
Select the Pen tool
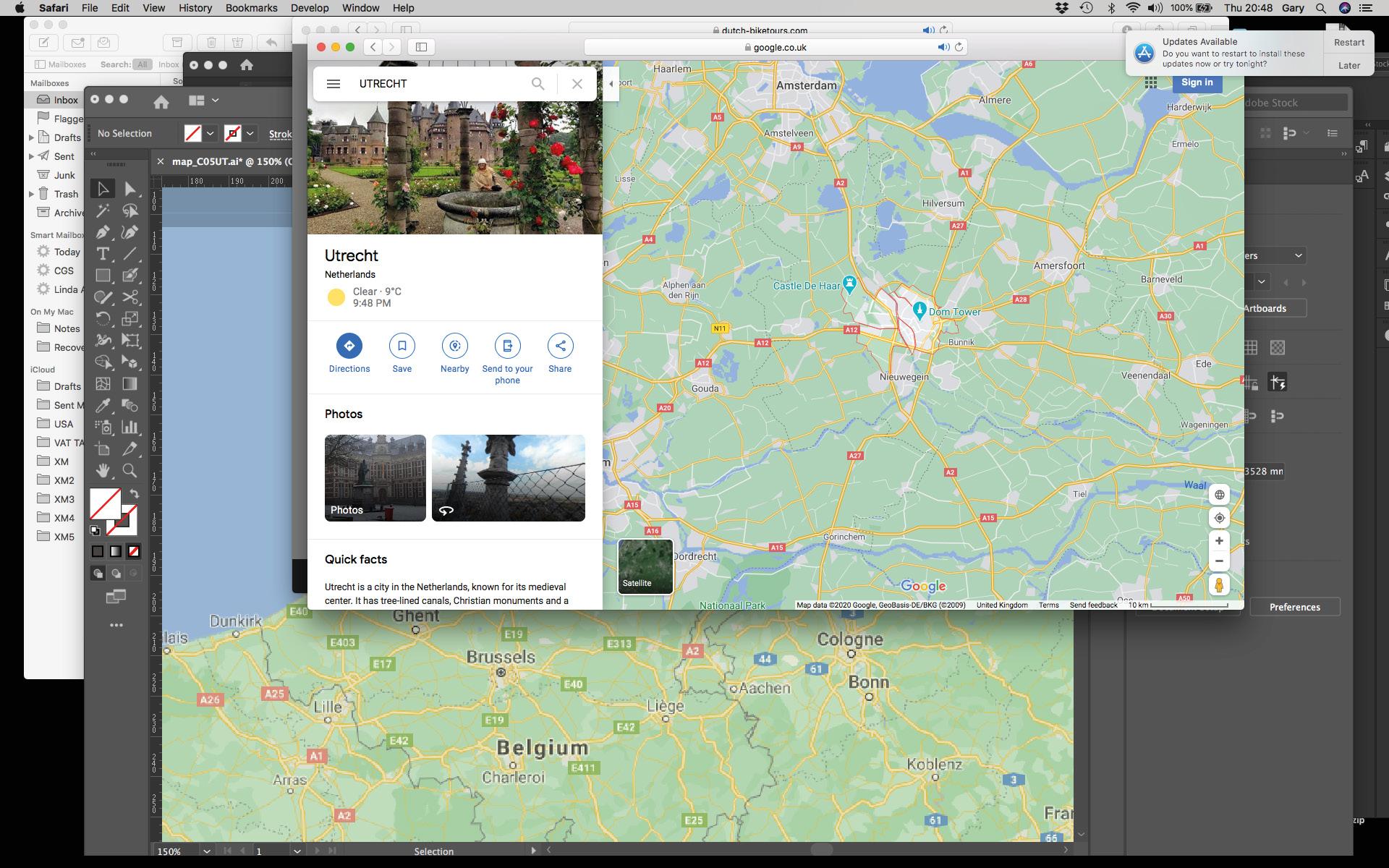pyautogui.click(x=103, y=232)
